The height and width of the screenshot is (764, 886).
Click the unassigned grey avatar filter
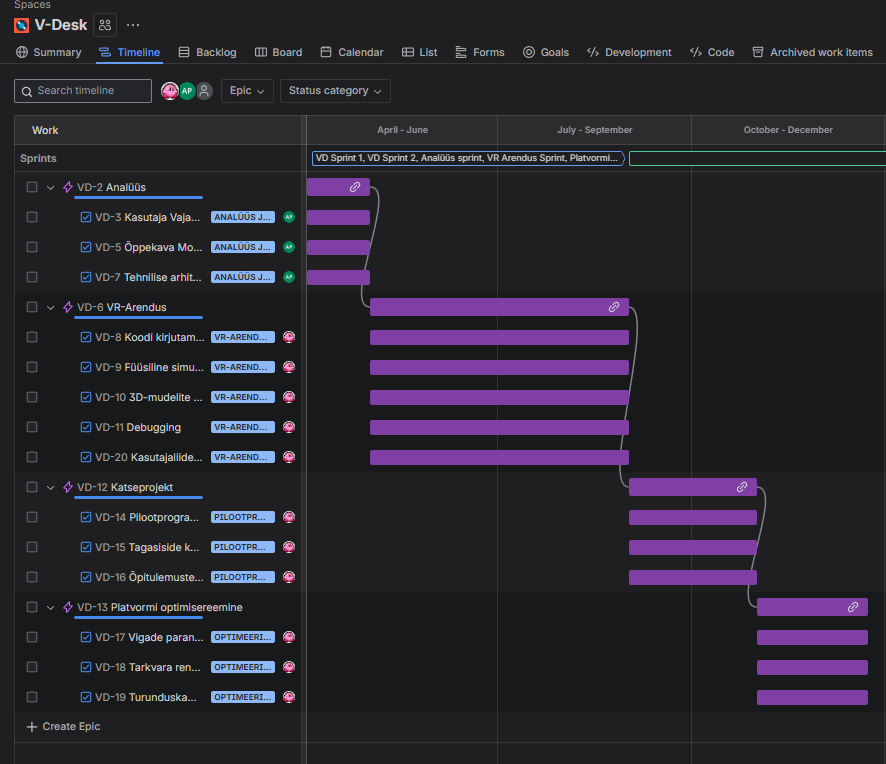coord(204,91)
